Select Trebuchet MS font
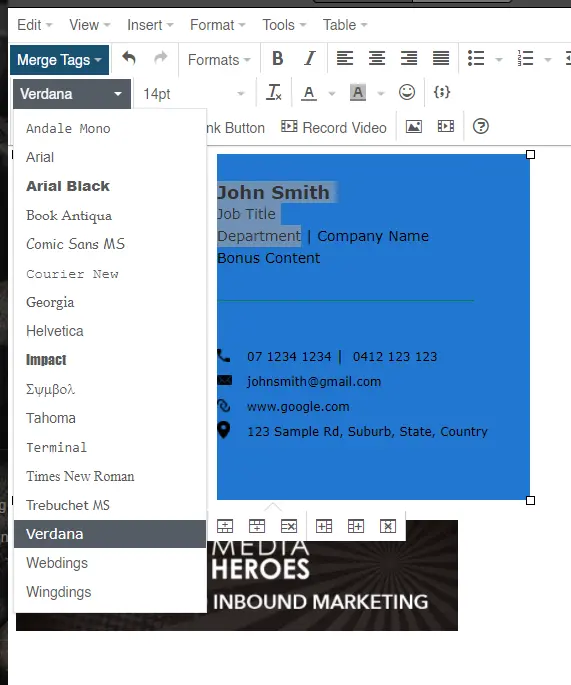571x685 pixels. (x=110, y=505)
